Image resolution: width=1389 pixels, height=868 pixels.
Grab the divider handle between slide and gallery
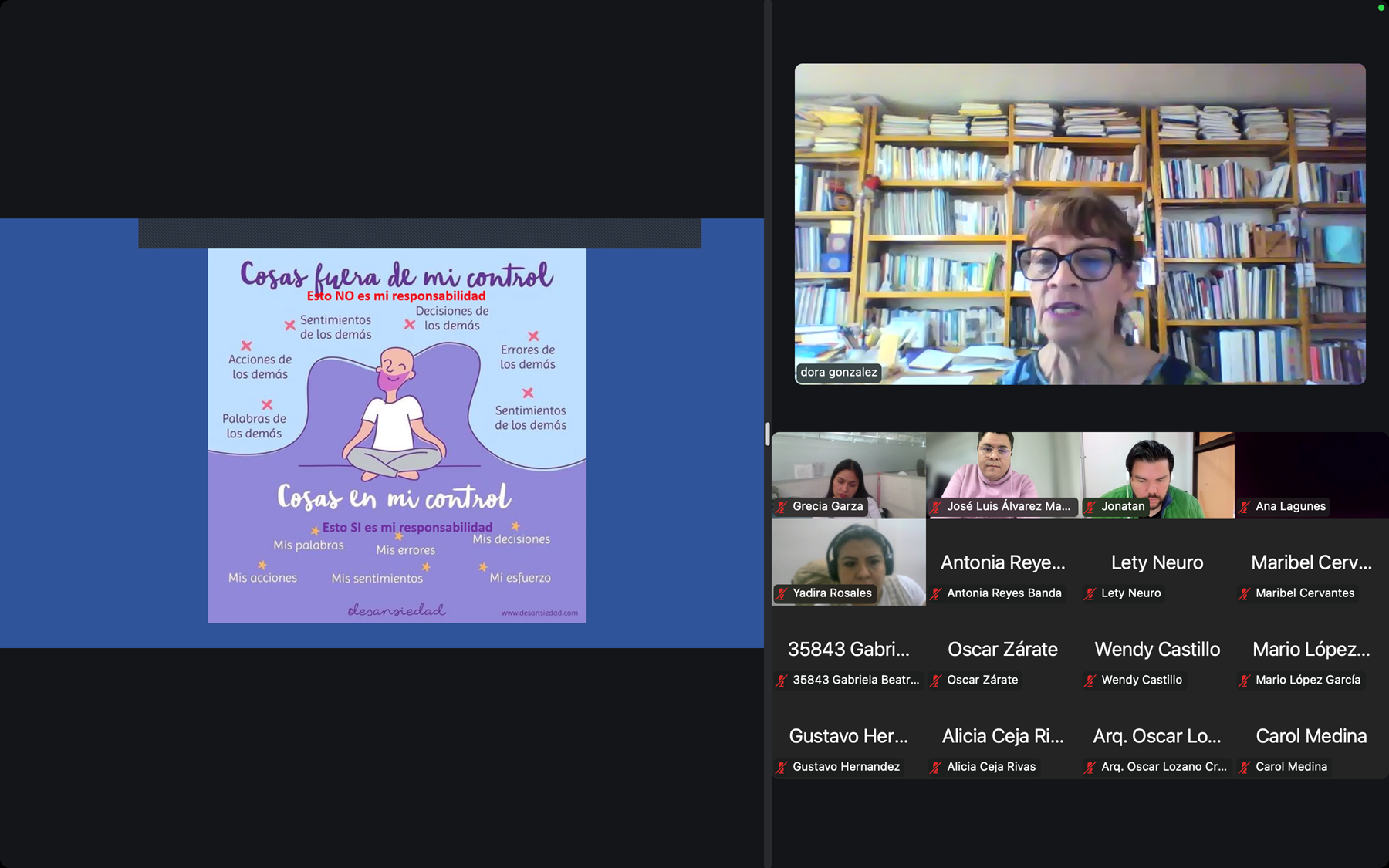pyautogui.click(x=767, y=434)
